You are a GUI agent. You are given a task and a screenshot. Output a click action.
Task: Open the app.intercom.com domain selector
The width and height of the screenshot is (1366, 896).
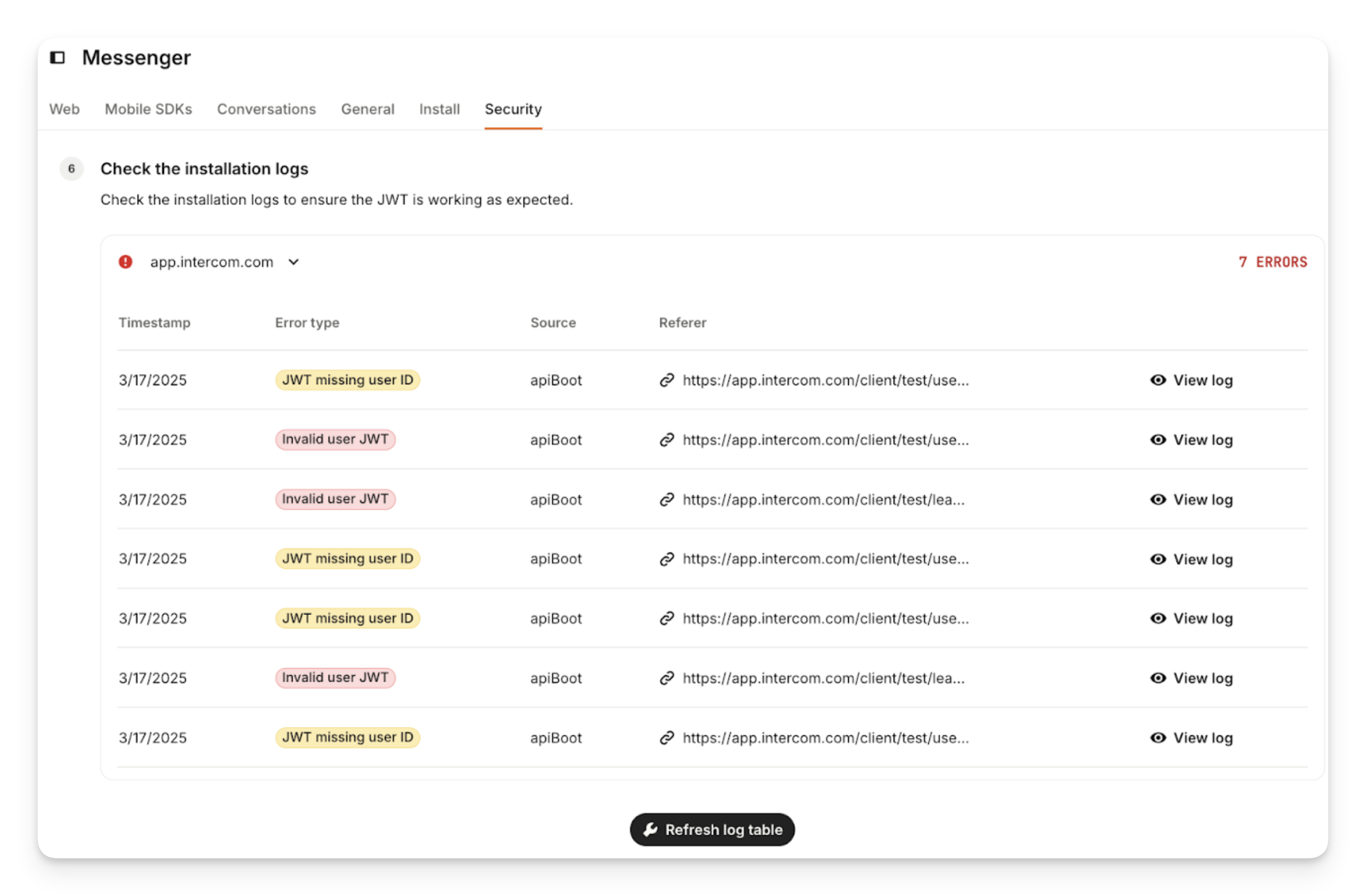tap(212, 262)
